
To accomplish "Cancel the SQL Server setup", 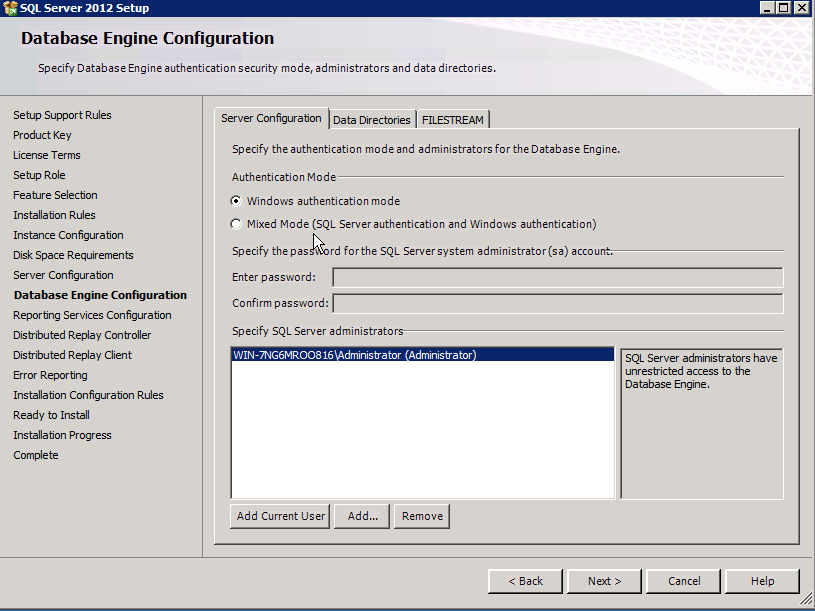I will pyautogui.click(x=683, y=581).
